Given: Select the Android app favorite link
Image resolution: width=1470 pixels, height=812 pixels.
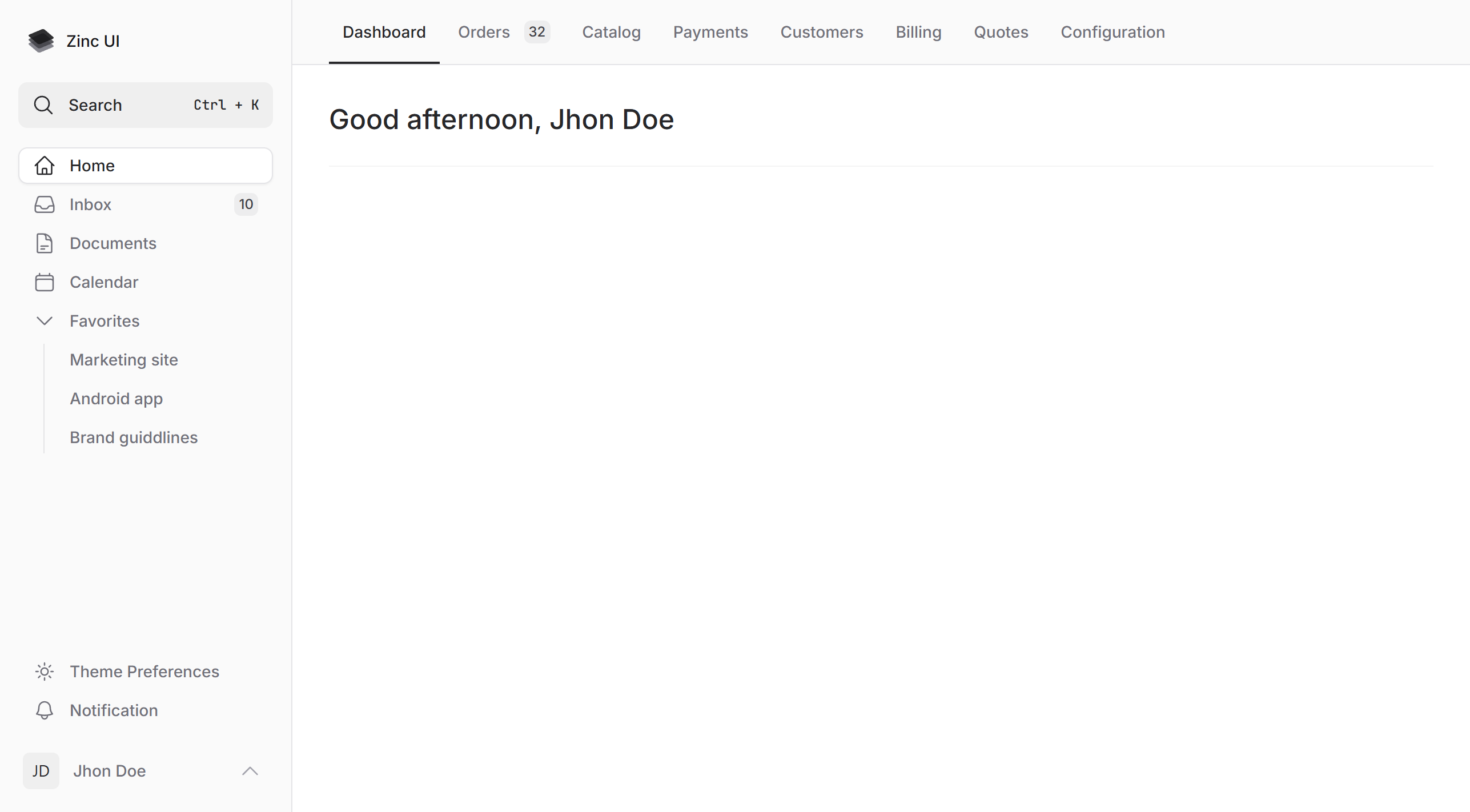Looking at the screenshot, I should pyautogui.click(x=115, y=398).
